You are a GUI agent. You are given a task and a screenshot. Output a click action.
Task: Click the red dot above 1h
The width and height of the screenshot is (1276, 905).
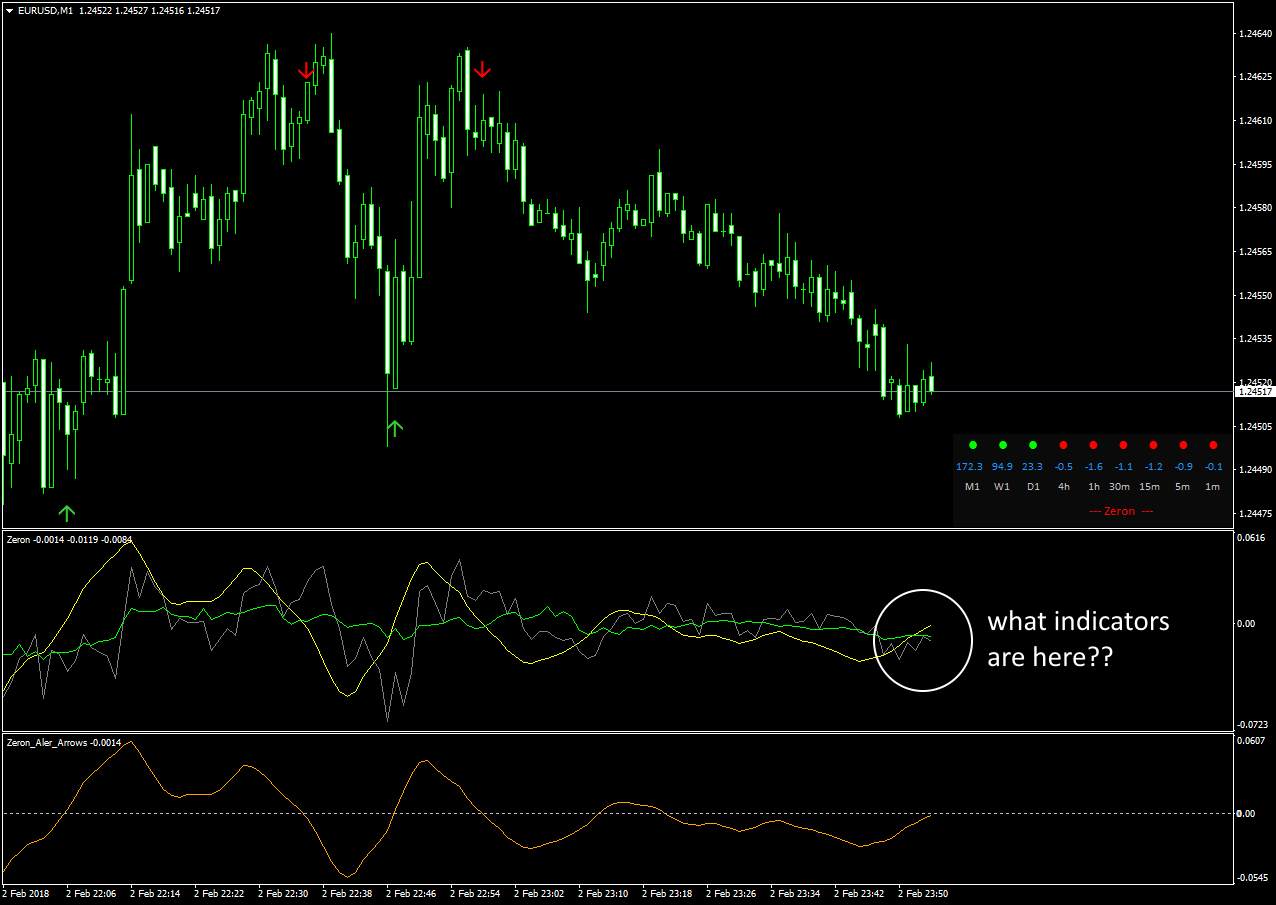[1093, 445]
